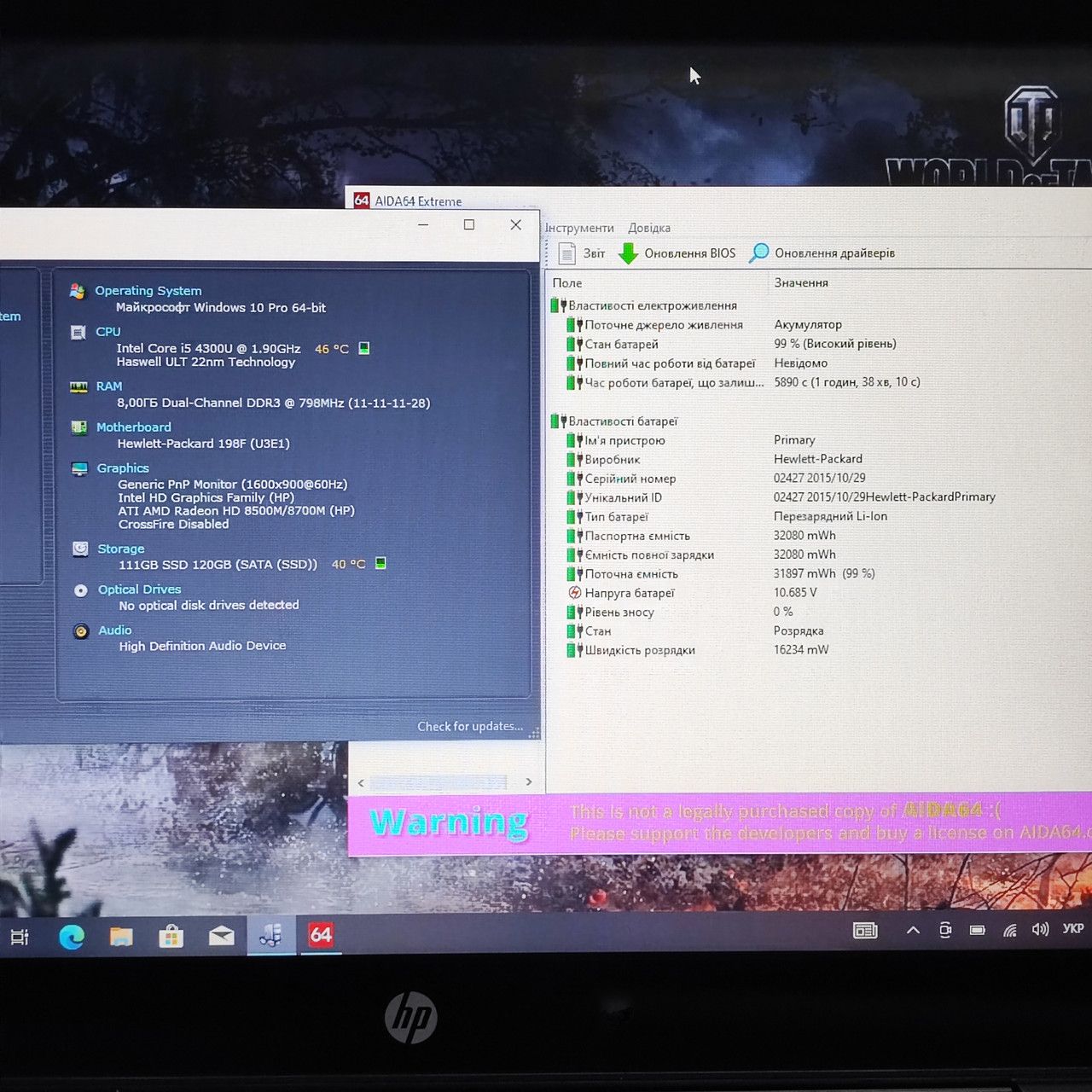
Task: Minimize the Speccy window
Action: click(x=424, y=224)
